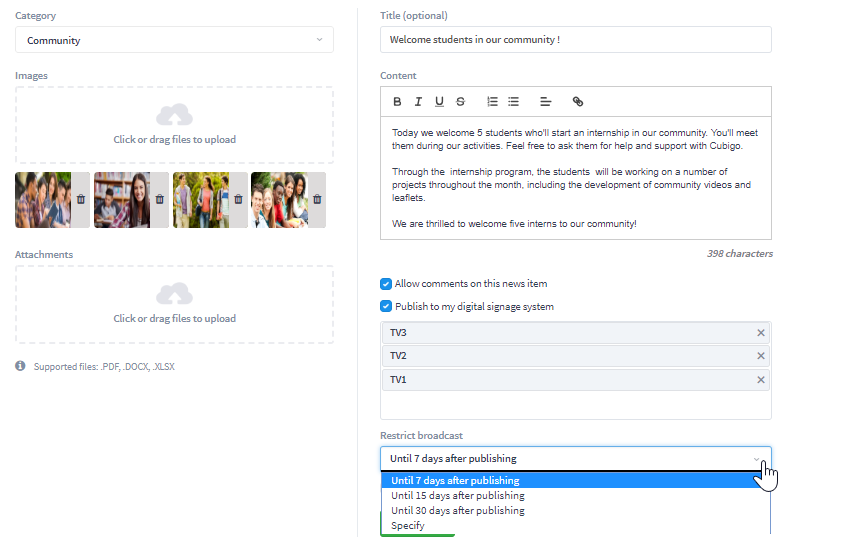859x546 pixels.
Task: Toggle underline formatting button
Action: [439, 101]
